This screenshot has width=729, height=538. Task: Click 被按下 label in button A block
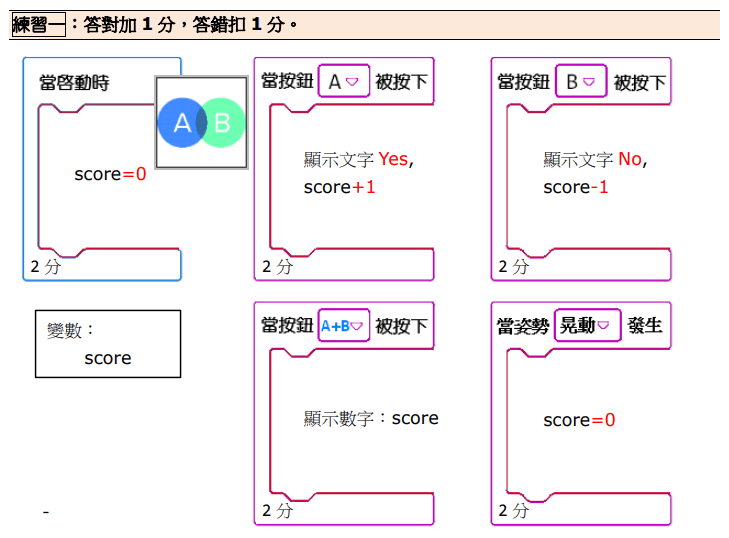pyautogui.click(x=401, y=82)
